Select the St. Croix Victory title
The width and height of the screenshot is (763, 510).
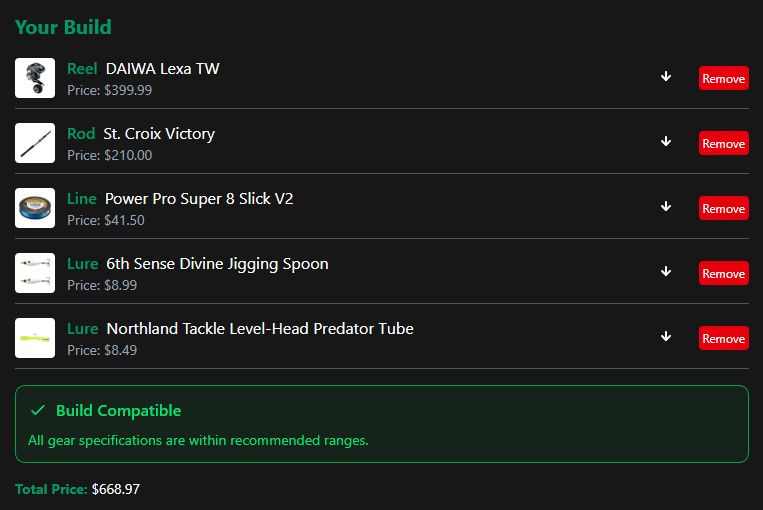click(x=159, y=134)
